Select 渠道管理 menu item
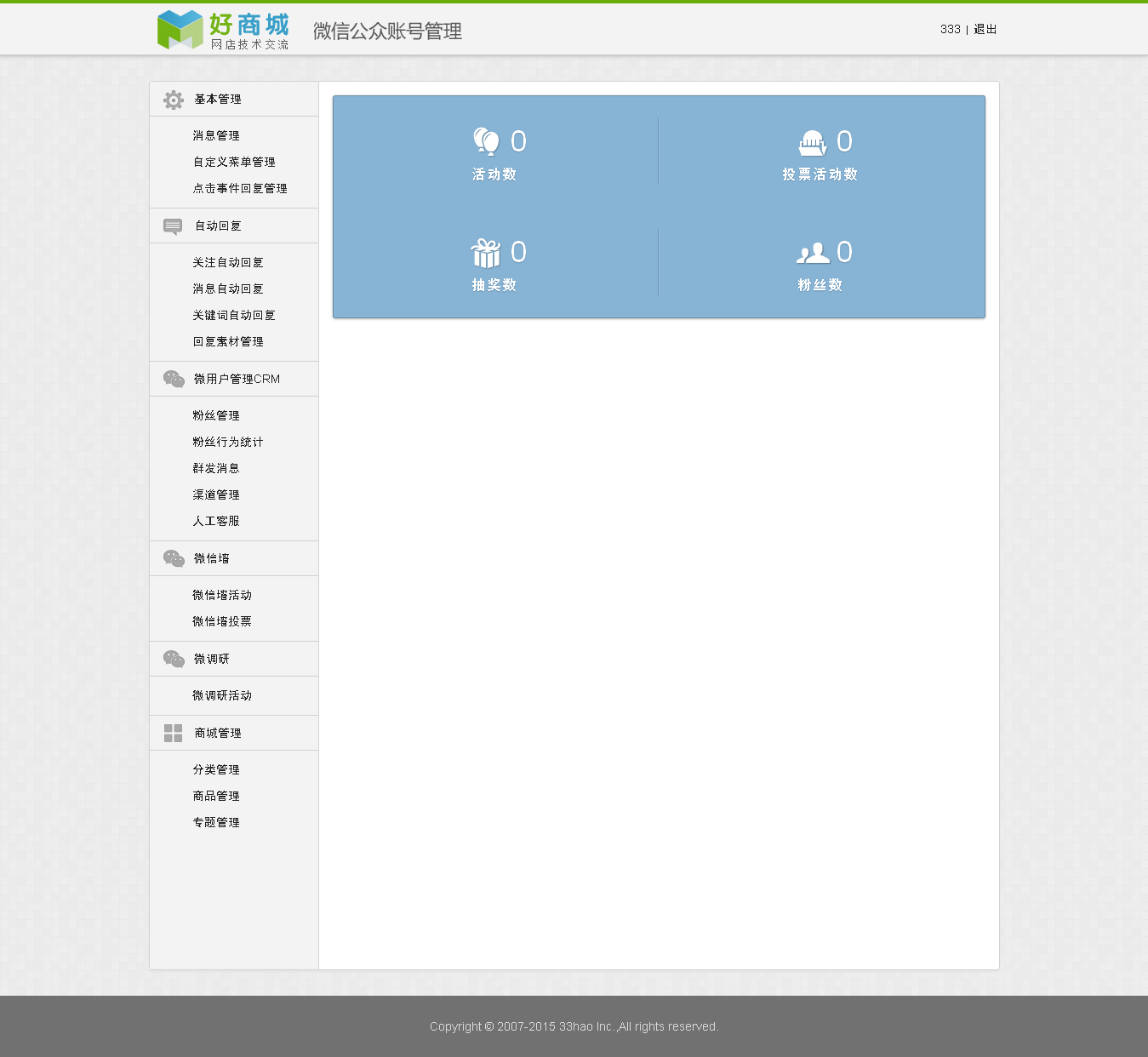 pyautogui.click(x=216, y=494)
